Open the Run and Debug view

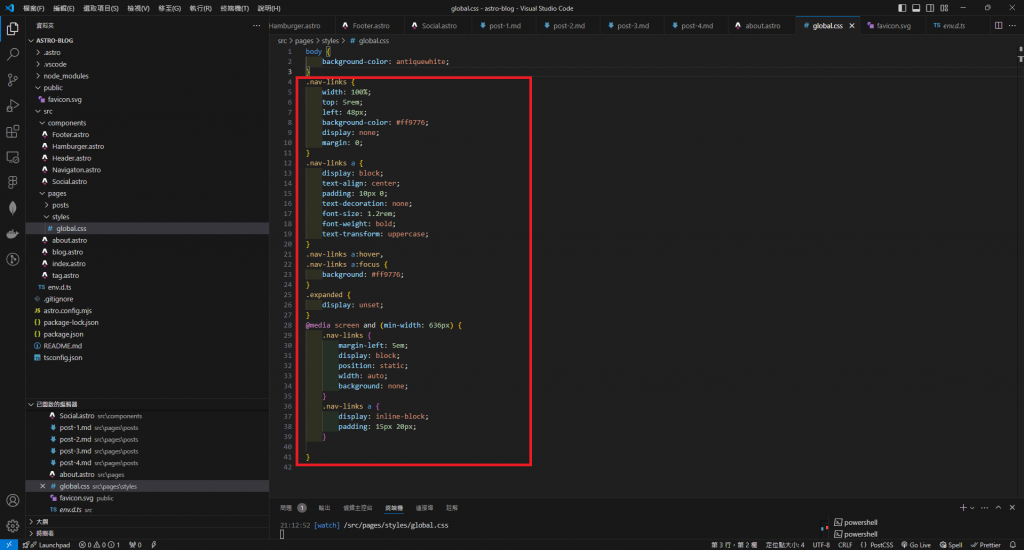click(x=12, y=105)
